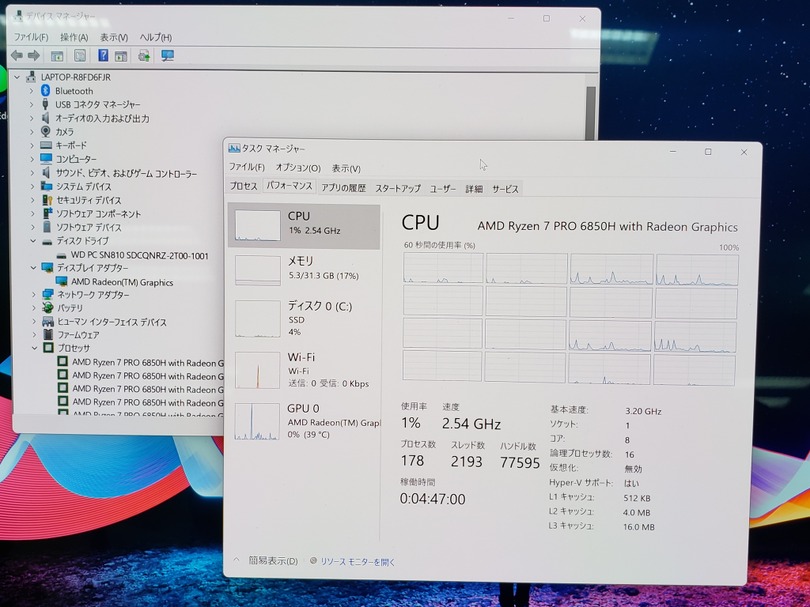This screenshot has height=607, width=810.
Task: Select the WD PC SN810 SDCQNRZ-2T00-1001 disk drive
Action: click(x=140, y=255)
